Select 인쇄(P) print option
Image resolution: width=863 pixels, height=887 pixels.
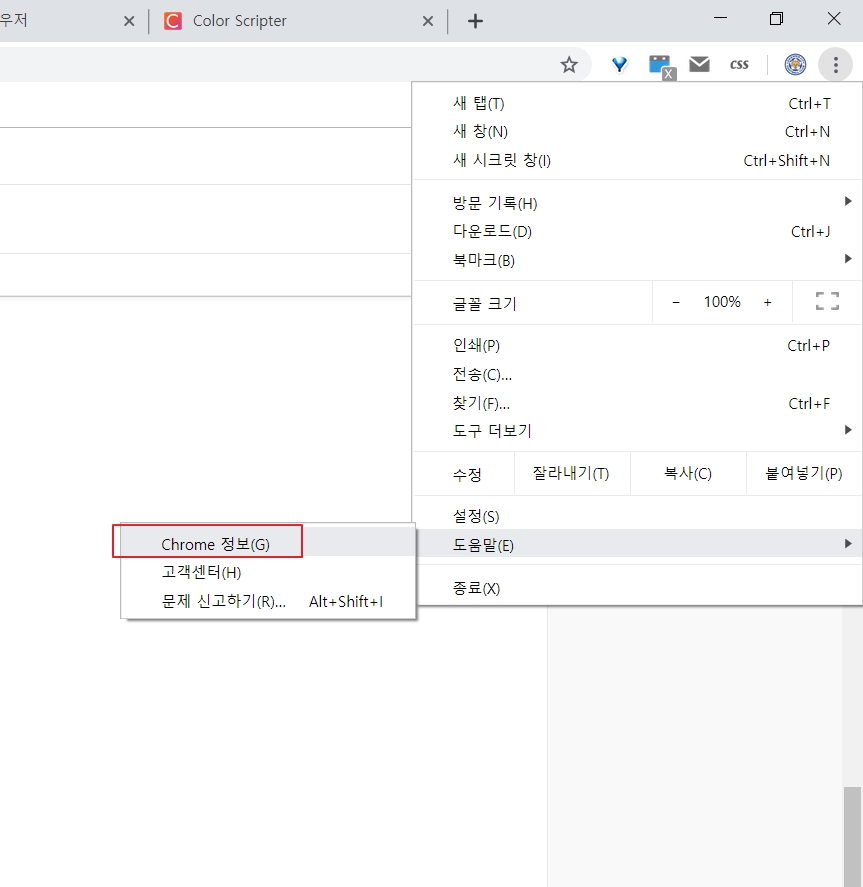pos(638,346)
